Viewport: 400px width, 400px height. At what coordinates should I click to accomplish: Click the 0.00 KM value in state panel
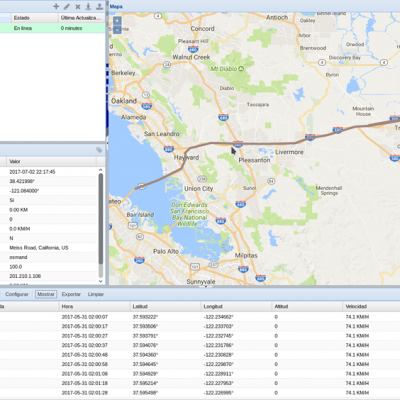[x=19, y=210]
